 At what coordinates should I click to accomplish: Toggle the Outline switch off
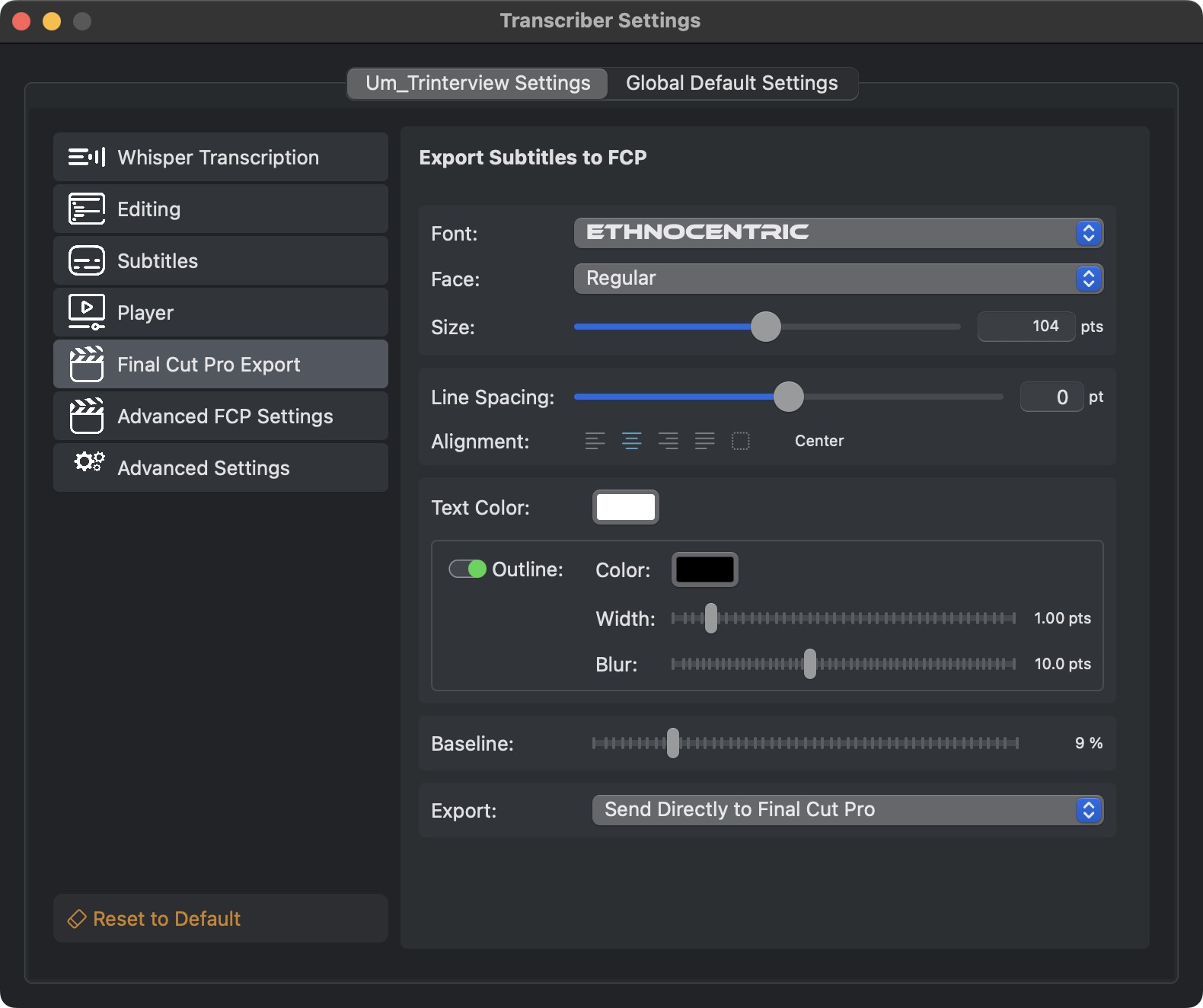467,569
